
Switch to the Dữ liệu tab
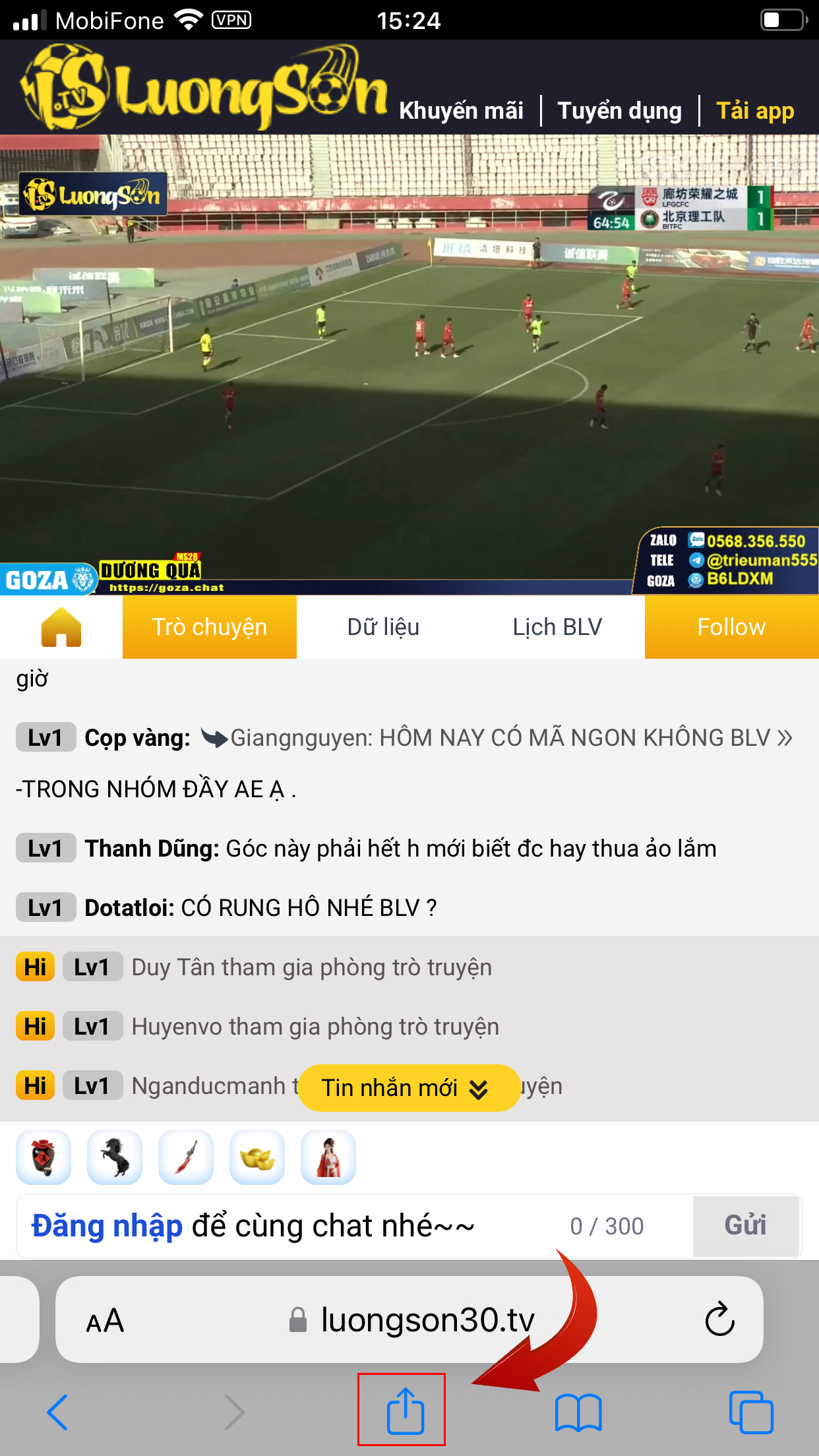coord(384,627)
